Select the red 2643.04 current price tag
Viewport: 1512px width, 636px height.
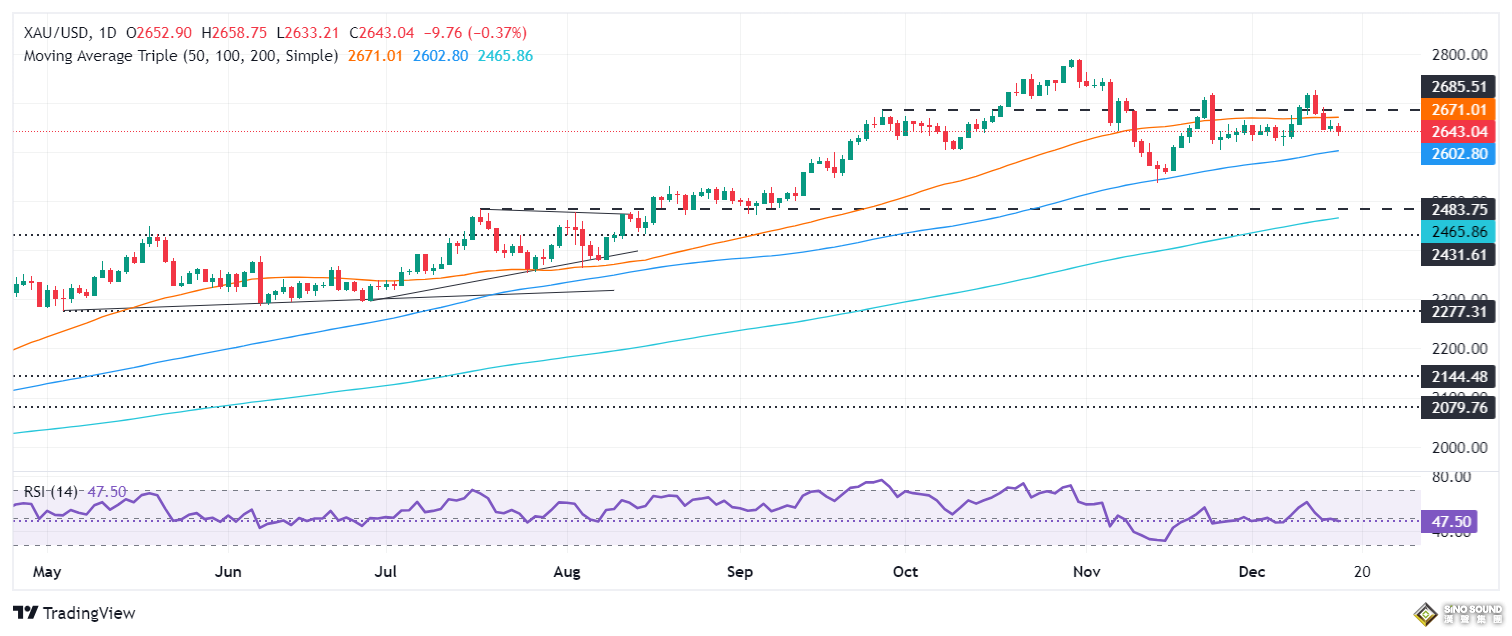pos(1460,131)
